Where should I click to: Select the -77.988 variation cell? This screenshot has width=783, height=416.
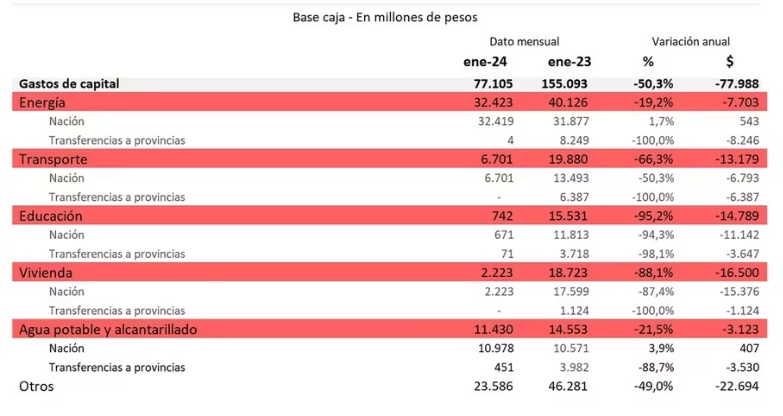click(740, 84)
